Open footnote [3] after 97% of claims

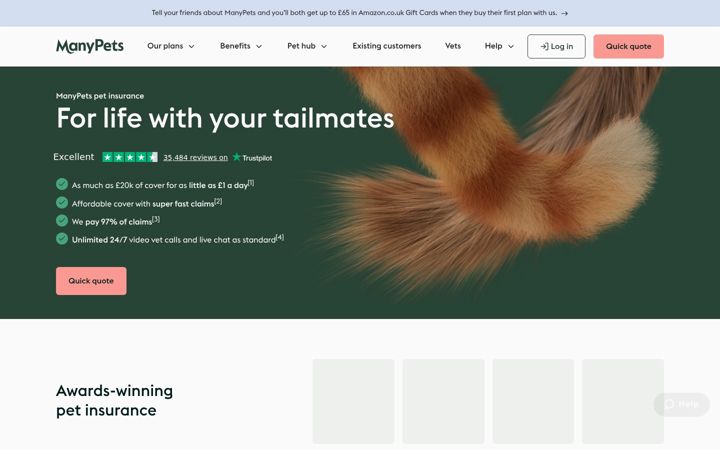coord(156,219)
